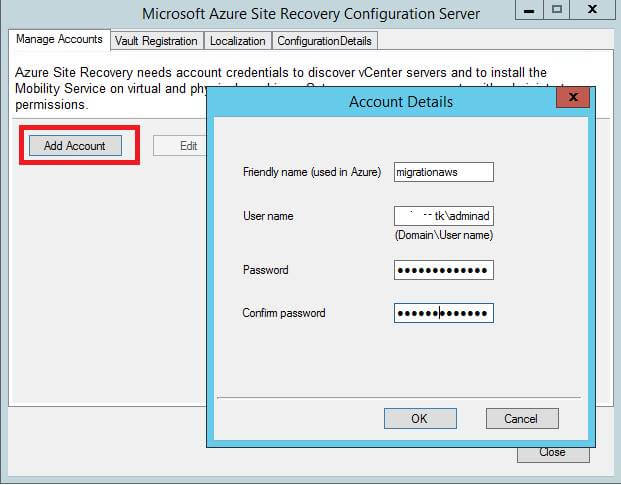Viewport: 621px width, 485px height.
Task: Maximize the Configuration Server window
Action: (x=556, y=10)
